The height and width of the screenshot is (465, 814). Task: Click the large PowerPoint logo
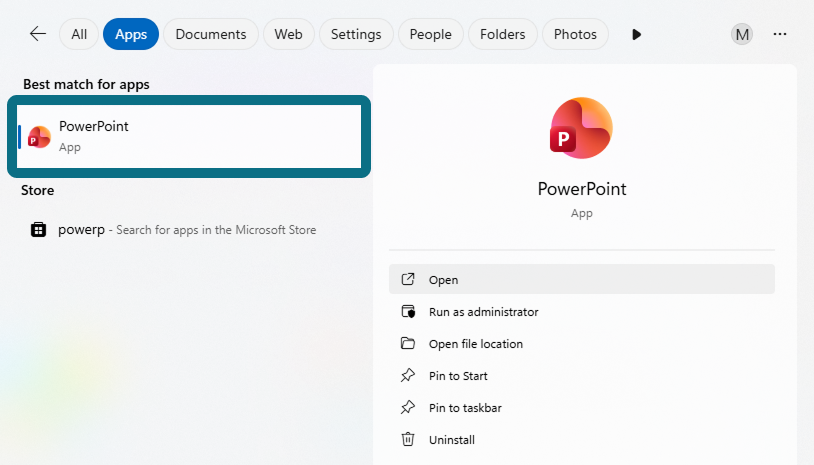581,128
